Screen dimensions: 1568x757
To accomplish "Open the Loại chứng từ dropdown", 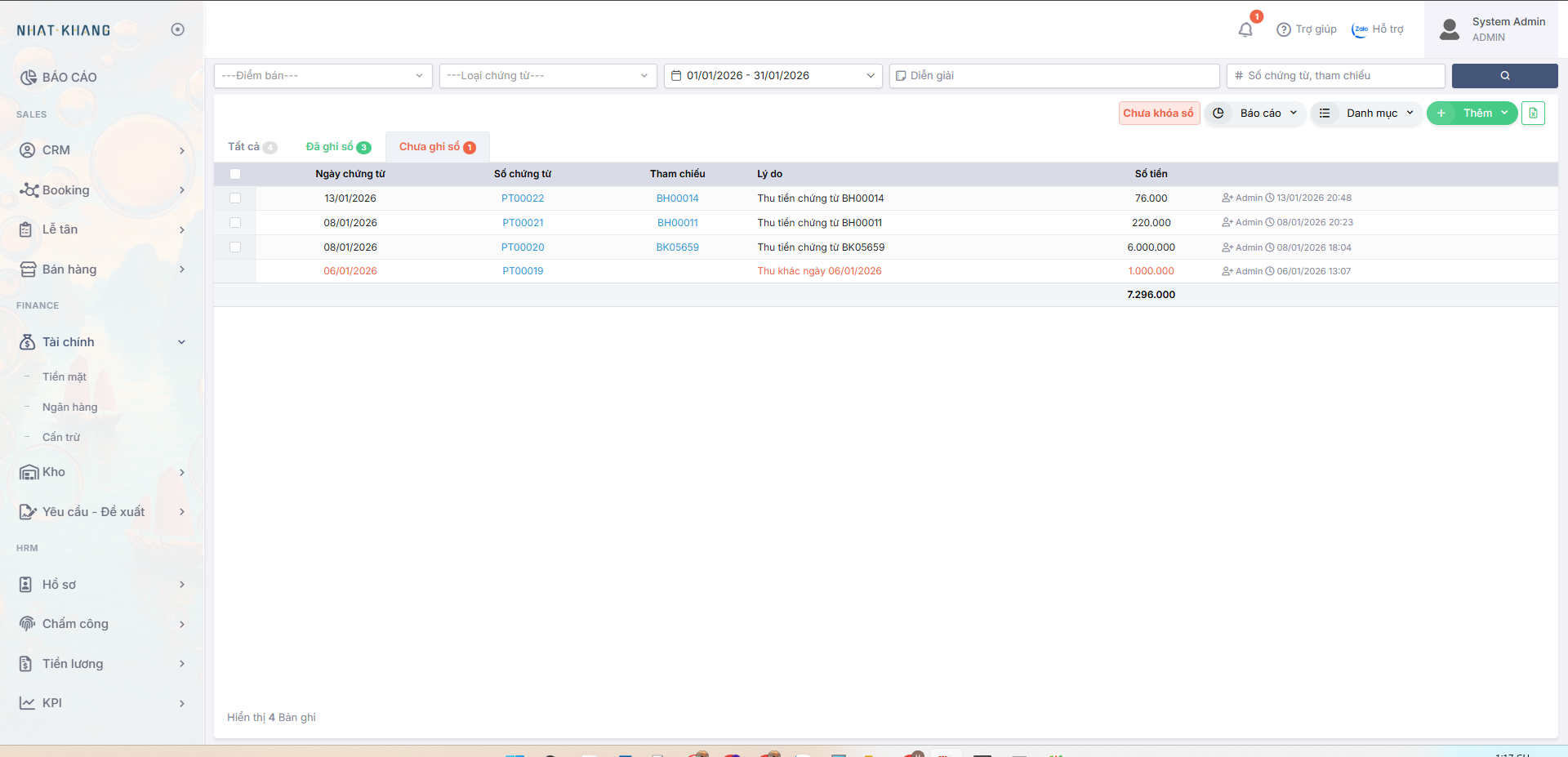I will (x=547, y=76).
